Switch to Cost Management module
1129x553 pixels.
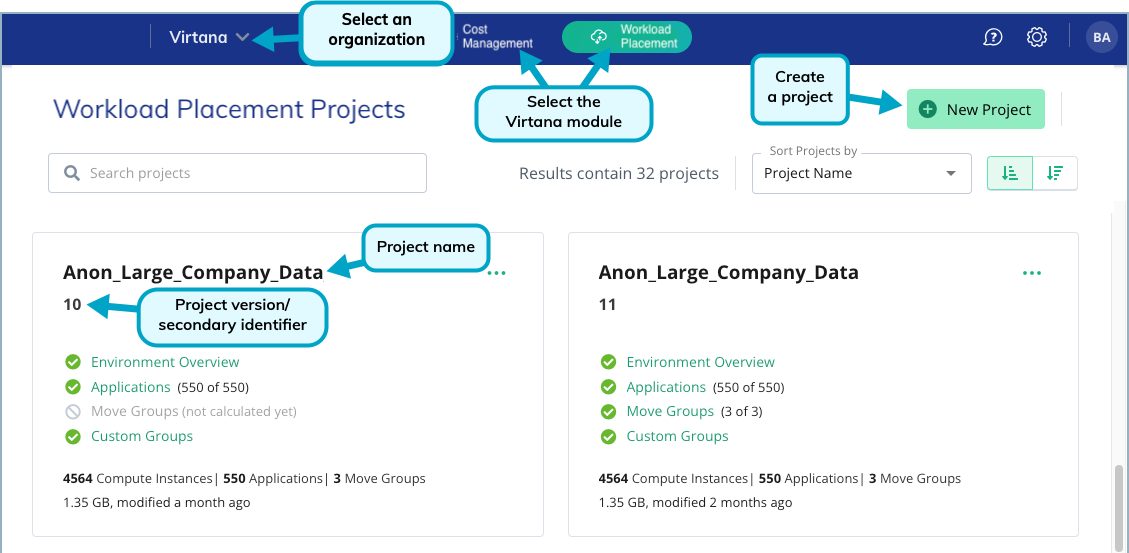pos(498,37)
